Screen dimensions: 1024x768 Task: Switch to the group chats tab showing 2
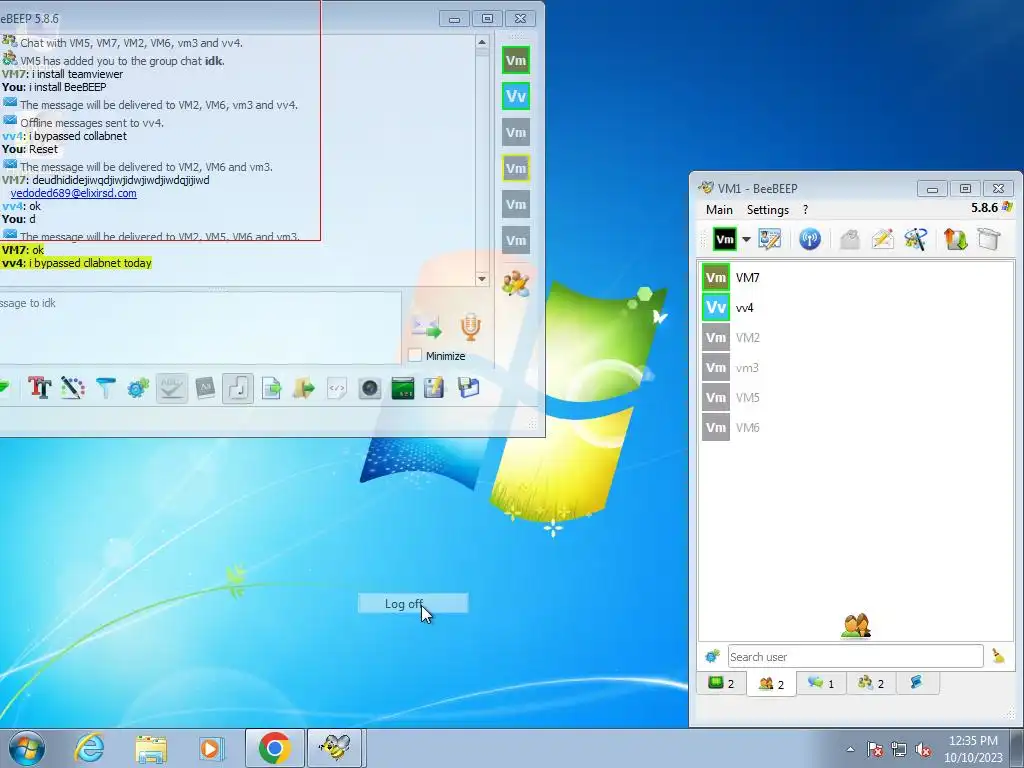(x=871, y=683)
